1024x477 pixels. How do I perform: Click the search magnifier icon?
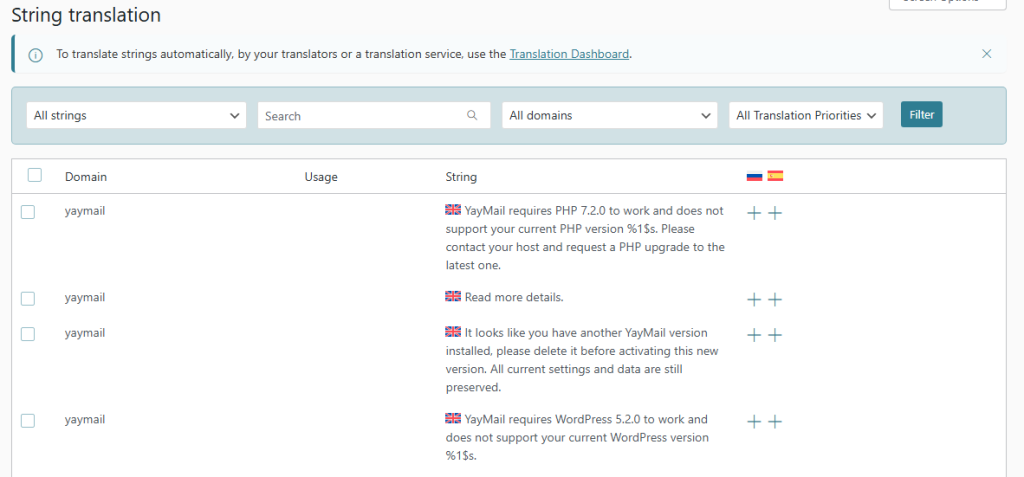pos(472,115)
